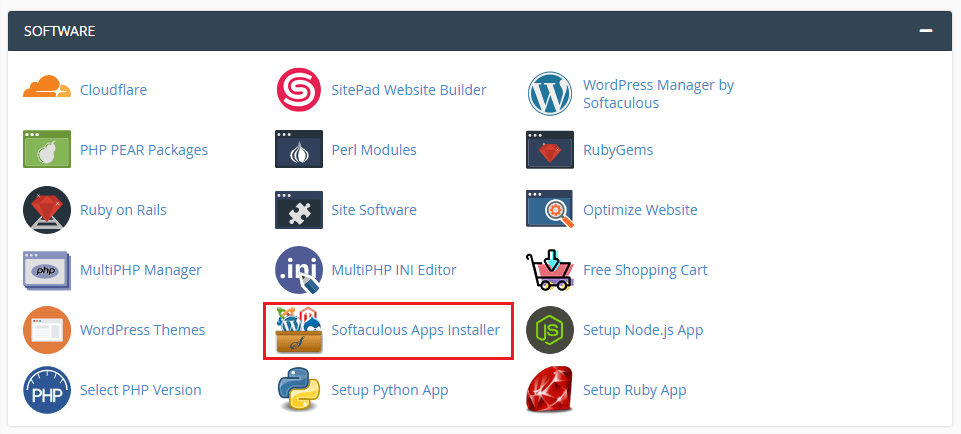Click the RubyGems gem icon
Screen dimensions: 961x434
point(550,149)
